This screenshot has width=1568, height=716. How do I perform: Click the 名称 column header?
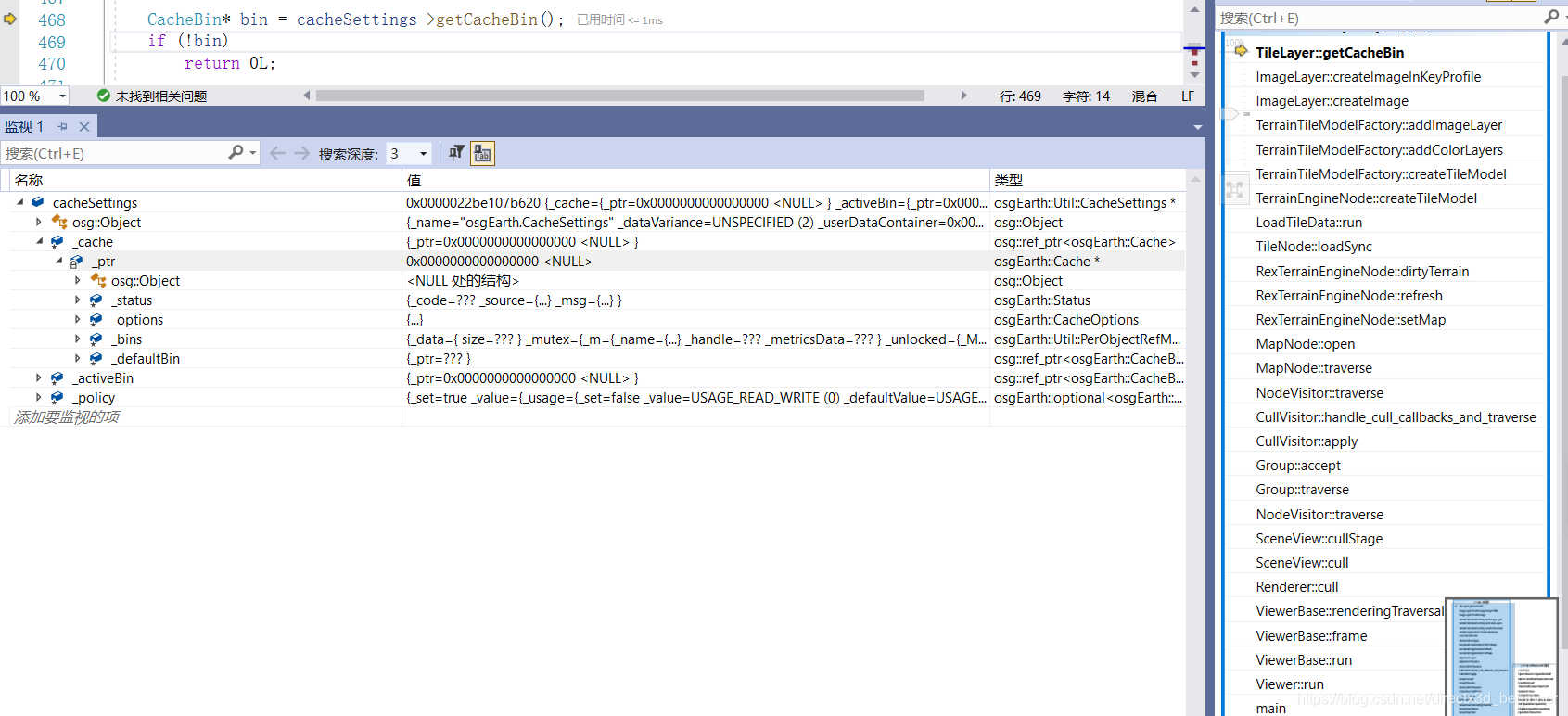pyautogui.click(x=206, y=180)
